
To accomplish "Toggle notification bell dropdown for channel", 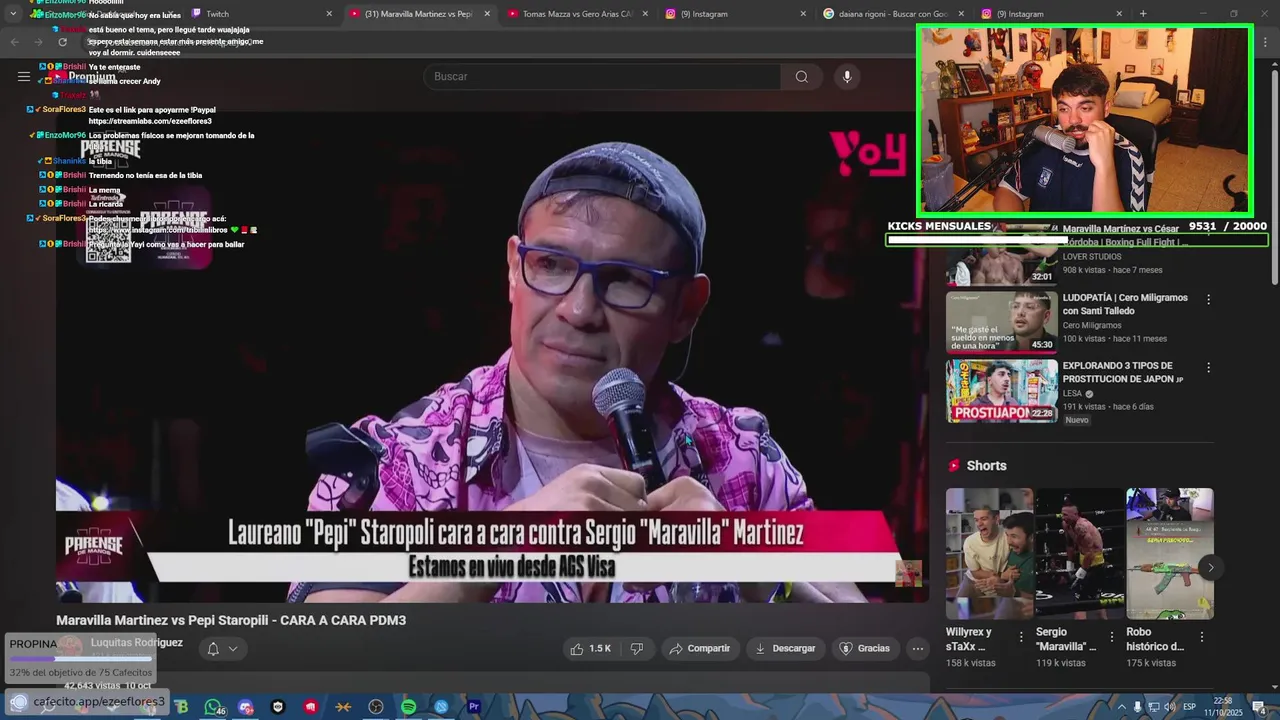I will click(x=222, y=649).
